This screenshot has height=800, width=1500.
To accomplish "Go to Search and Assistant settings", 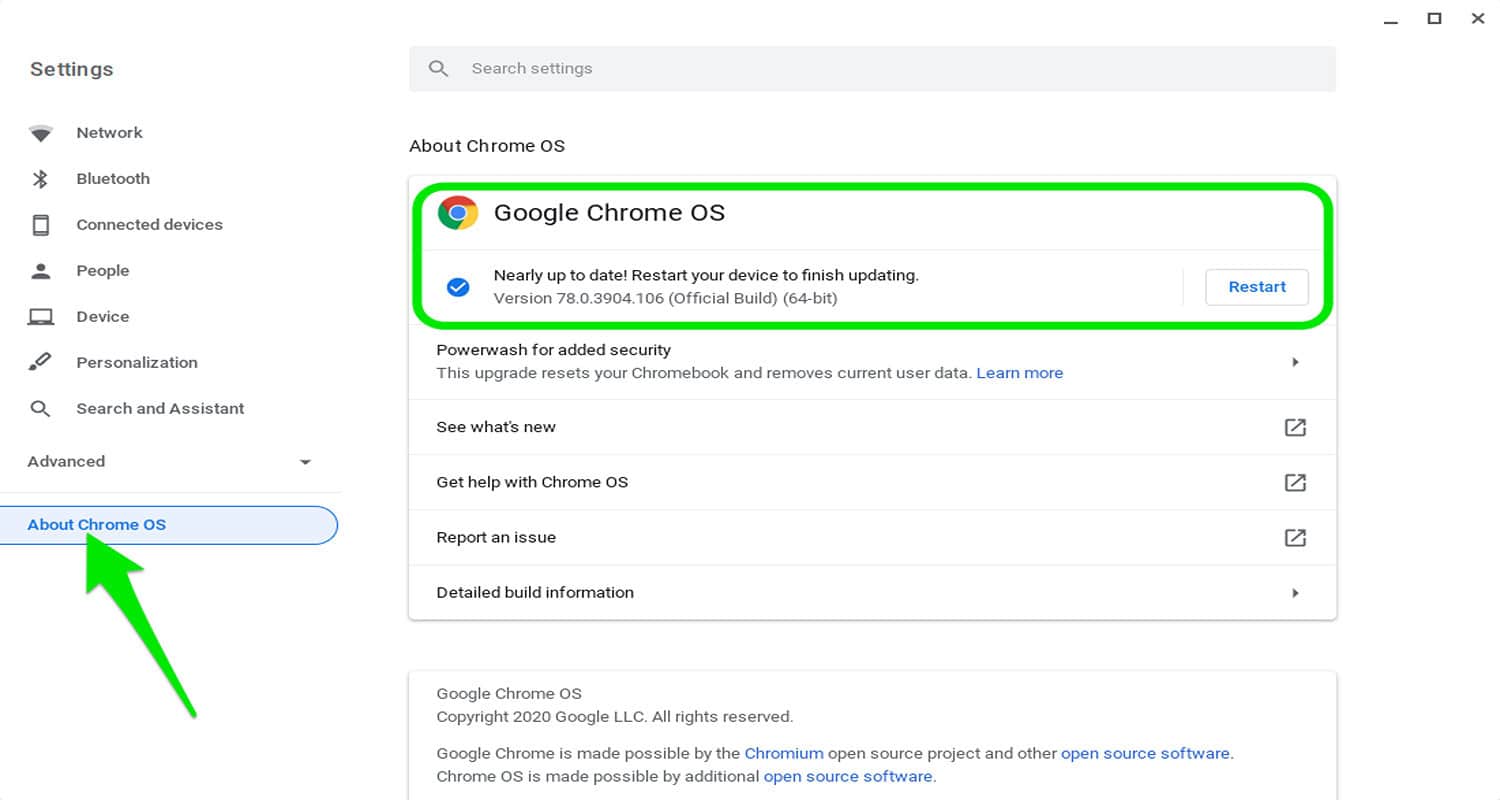I will point(160,409).
